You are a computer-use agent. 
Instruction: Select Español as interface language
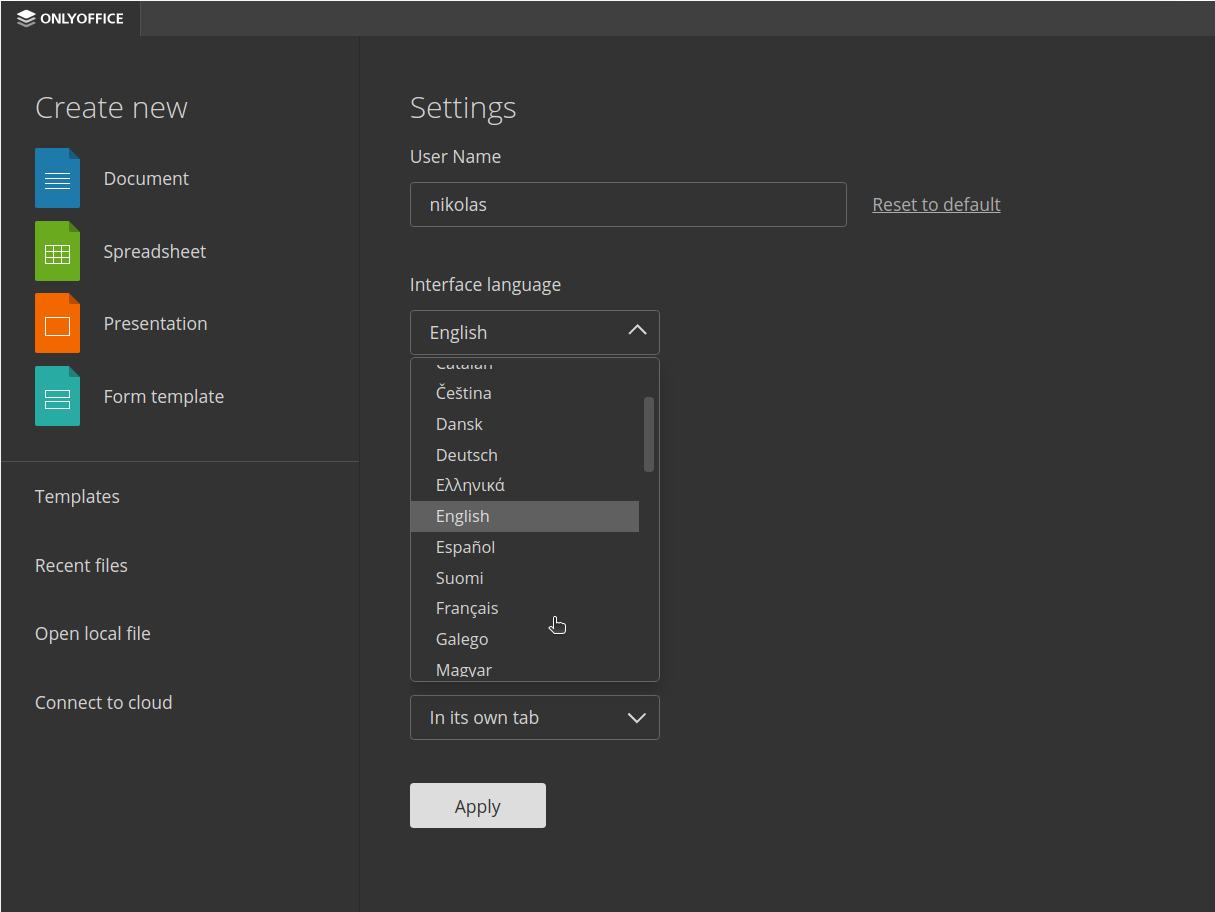465,547
